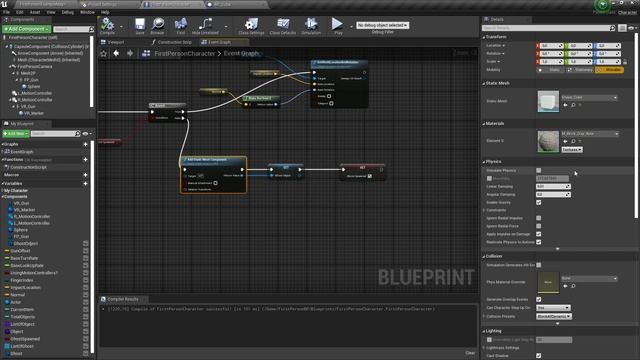Collapse the Transform section
Screen dimensions: 640x360
click(x=484, y=37)
